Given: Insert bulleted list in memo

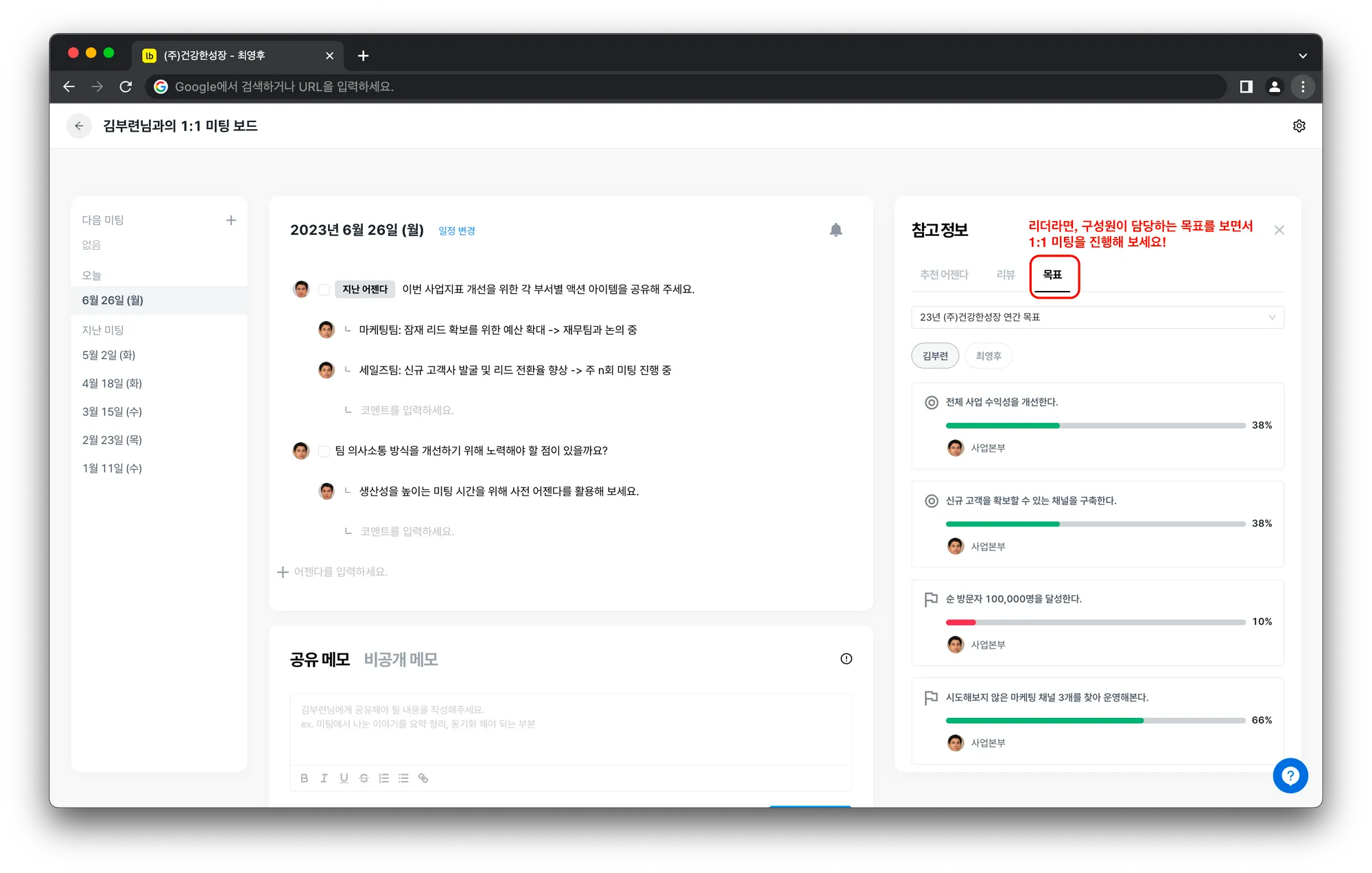Looking at the screenshot, I should (403, 778).
